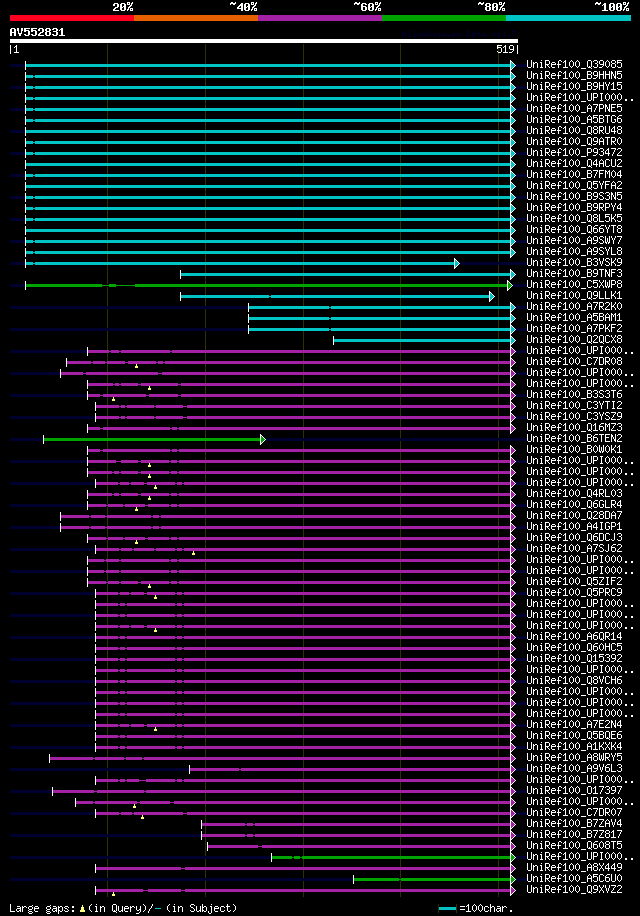Screen dimensions: 640x916
Task: Open hit UniRef100_O17397
Action: [574, 791]
